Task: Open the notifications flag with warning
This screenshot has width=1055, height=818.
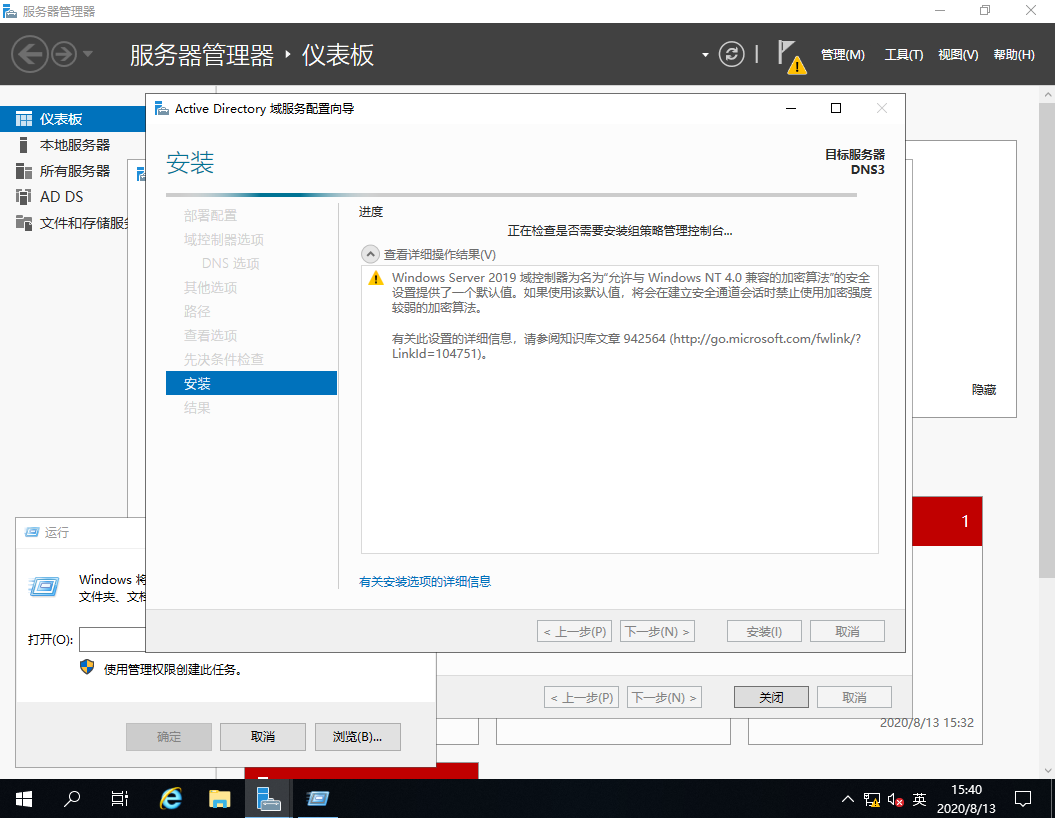Action: [x=791, y=57]
